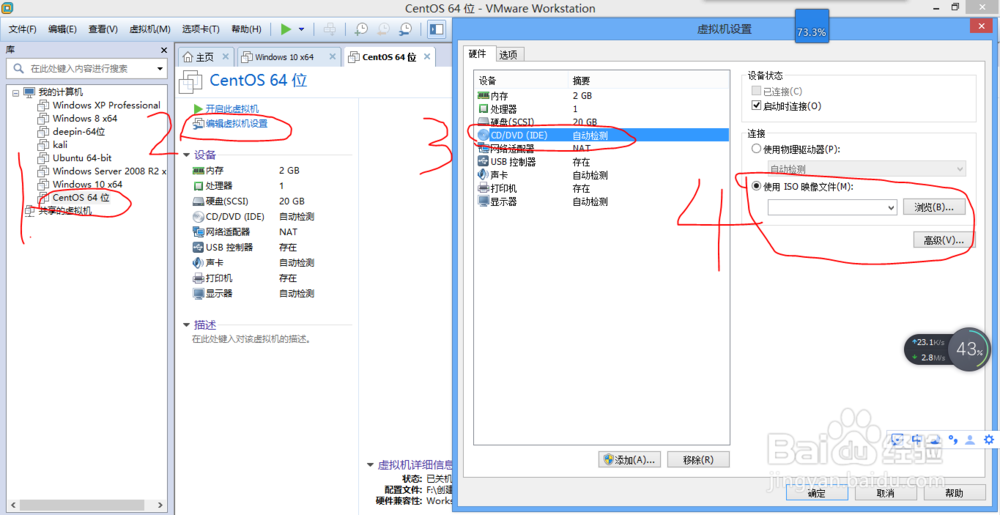The width and height of the screenshot is (1000, 515).
Task: Click the 网络适配器 icon in main device list
Action: tap(198, 232)
